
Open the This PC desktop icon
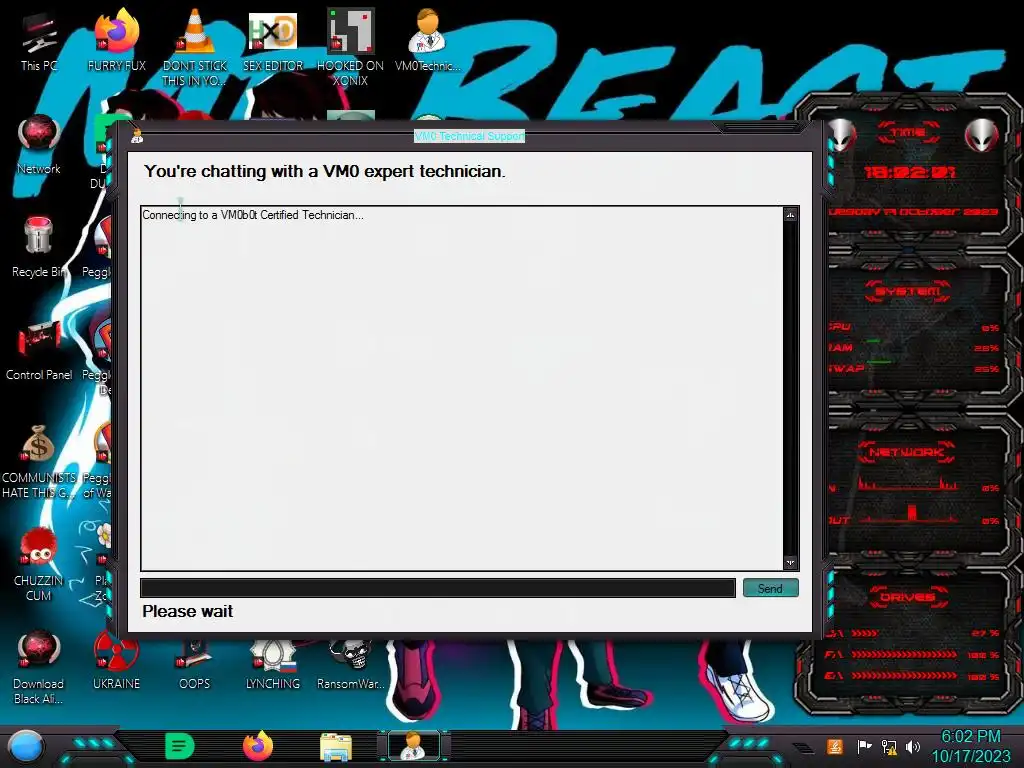pos(39,42)
